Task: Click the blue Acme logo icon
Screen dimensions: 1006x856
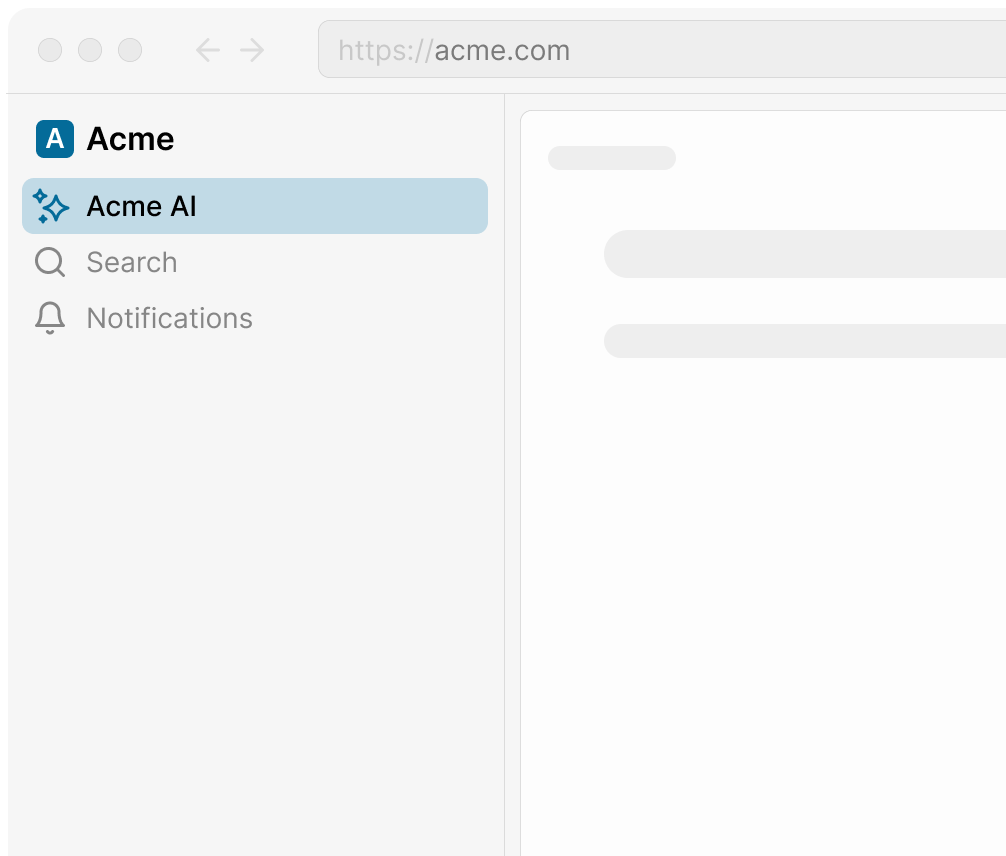Action: pyautogui.click(x=55, y=139)
